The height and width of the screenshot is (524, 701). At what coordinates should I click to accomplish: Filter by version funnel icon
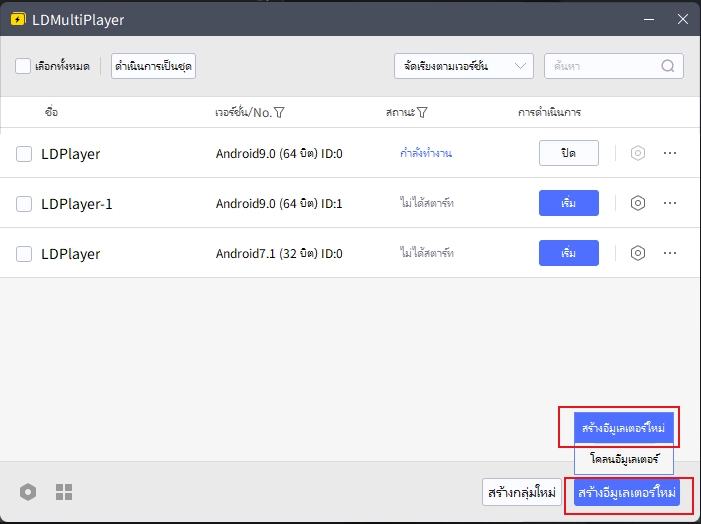pos(279,112)
